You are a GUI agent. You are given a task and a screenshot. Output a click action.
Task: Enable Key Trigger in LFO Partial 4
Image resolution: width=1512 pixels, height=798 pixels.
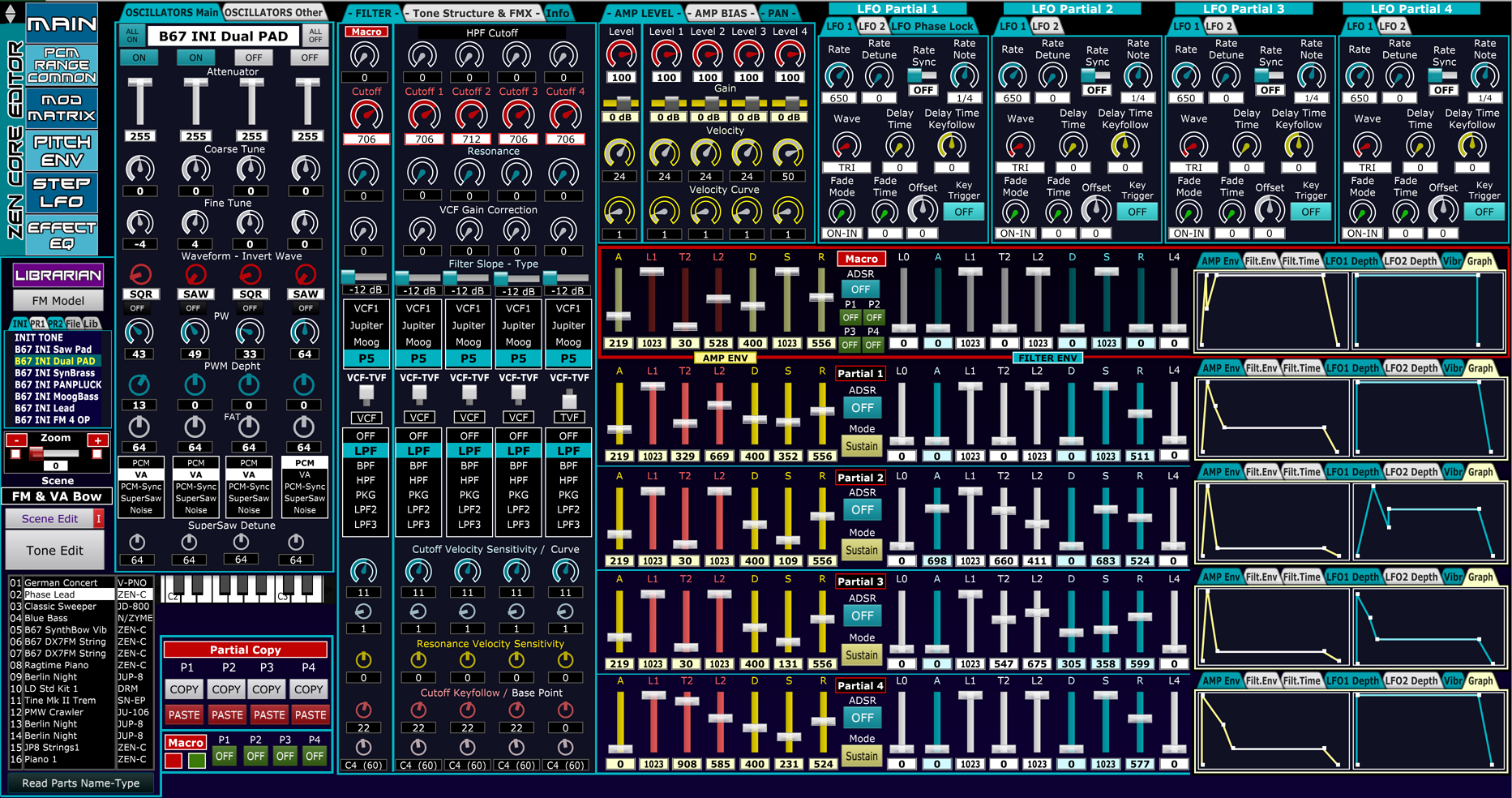(x=1484, y=212)
